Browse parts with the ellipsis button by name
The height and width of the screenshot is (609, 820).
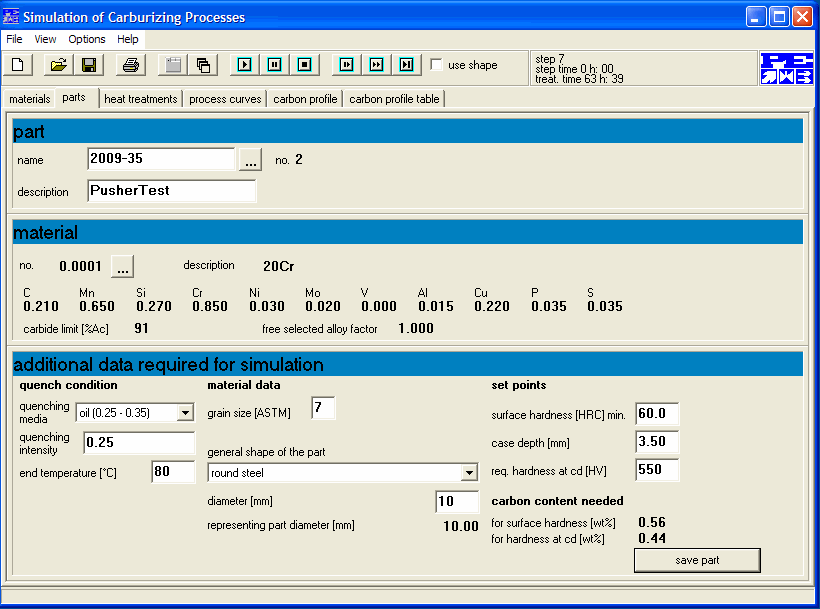pyautogui.click(x=250, y=159)
